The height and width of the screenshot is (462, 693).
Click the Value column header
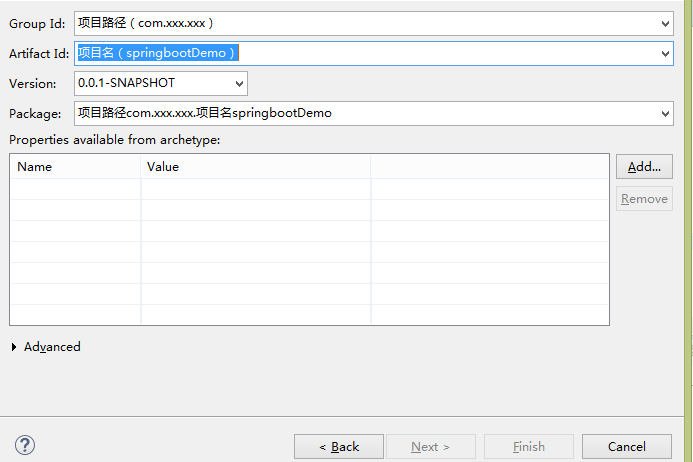(x=256, y=167)
